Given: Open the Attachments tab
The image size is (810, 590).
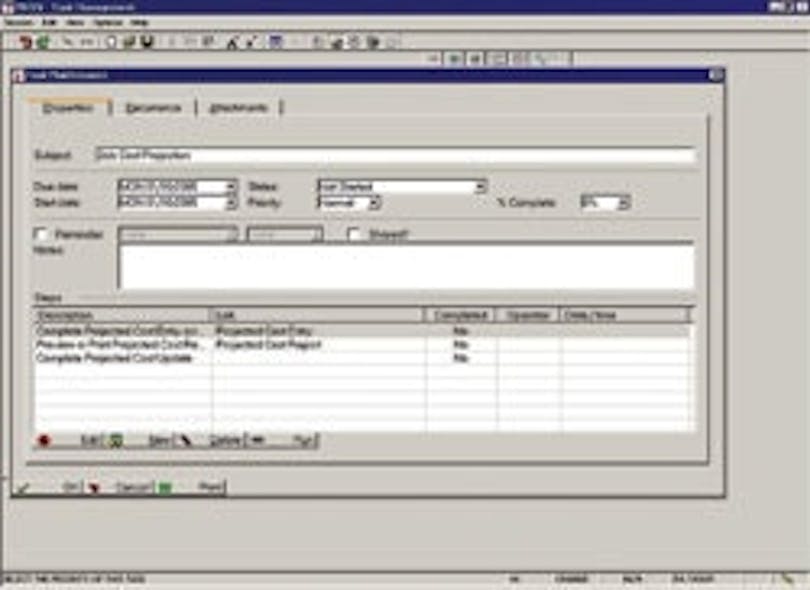Looking at the screenshot, I should [238, 108].
